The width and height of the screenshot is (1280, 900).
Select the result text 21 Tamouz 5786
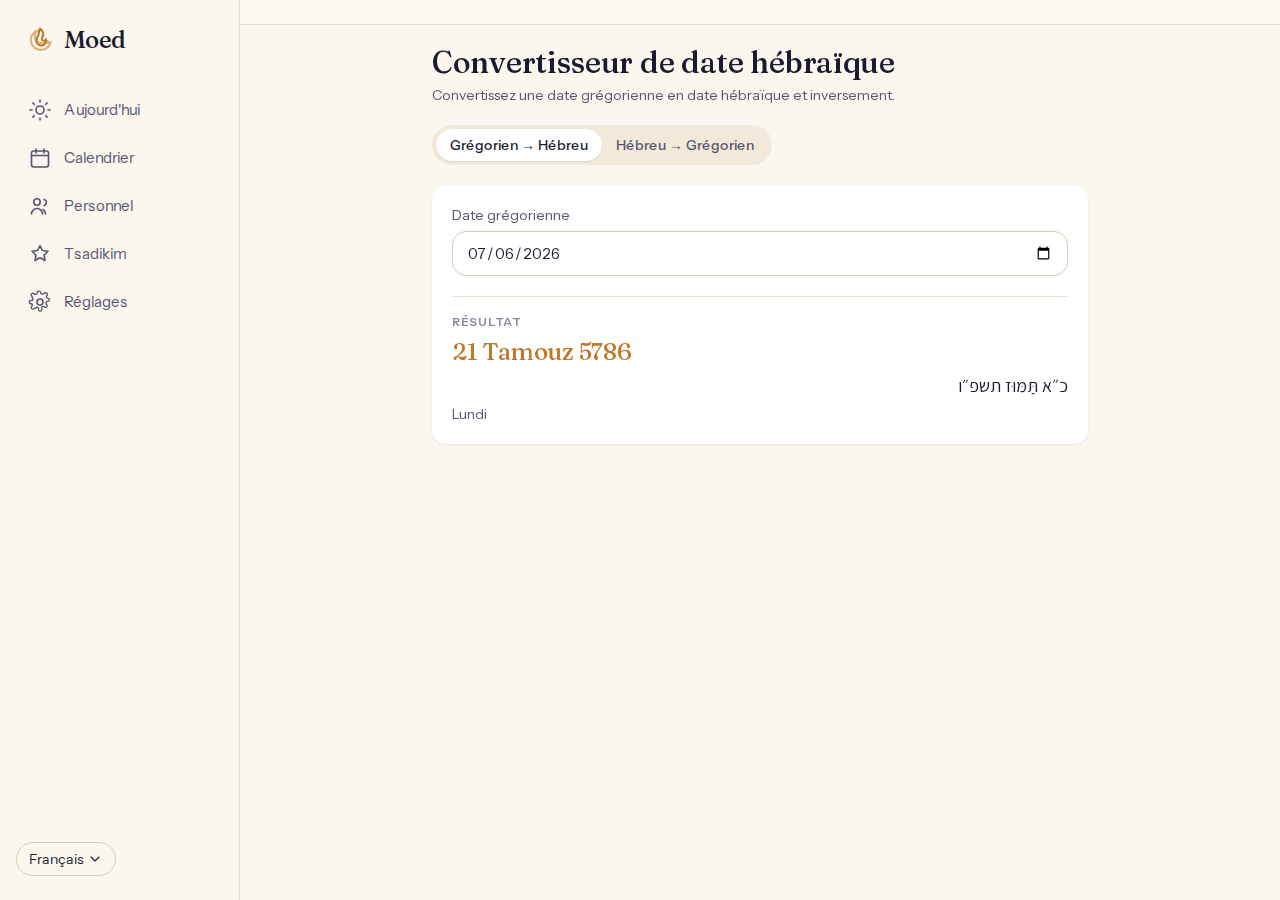(542, 352)
